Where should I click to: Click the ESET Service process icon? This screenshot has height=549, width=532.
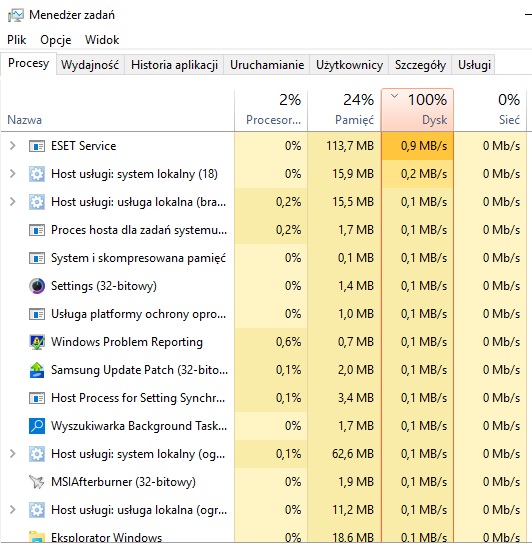click(x=37, y=146)
